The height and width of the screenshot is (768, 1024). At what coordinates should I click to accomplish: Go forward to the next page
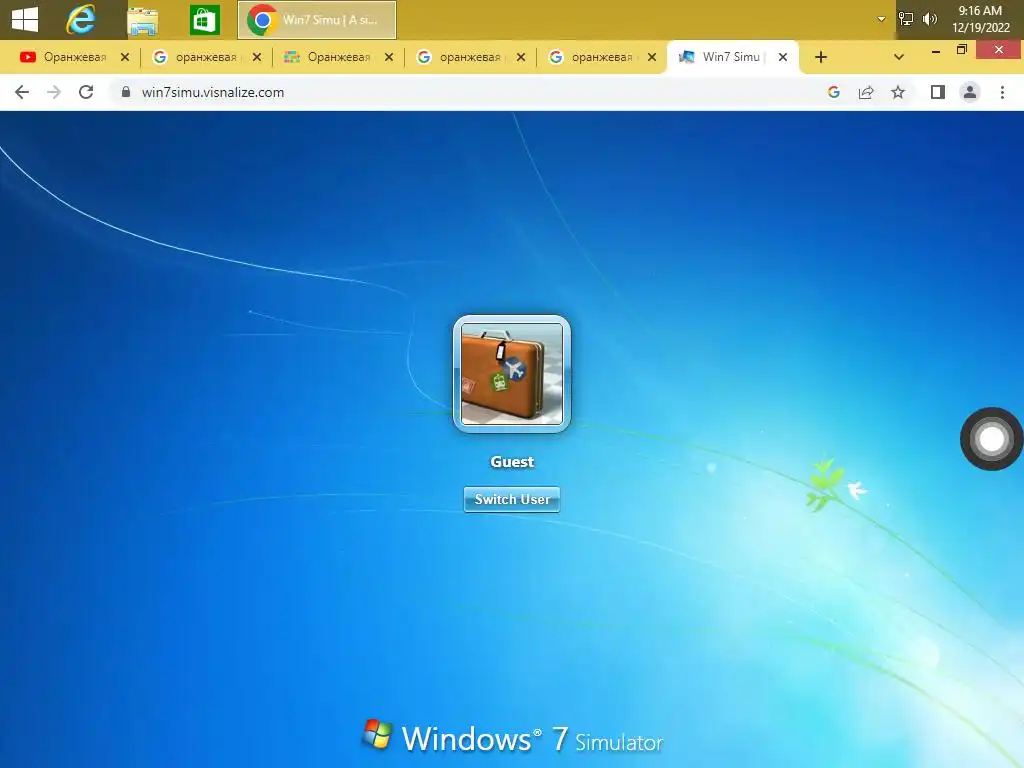pyautogui.click(x=54, y=92)
